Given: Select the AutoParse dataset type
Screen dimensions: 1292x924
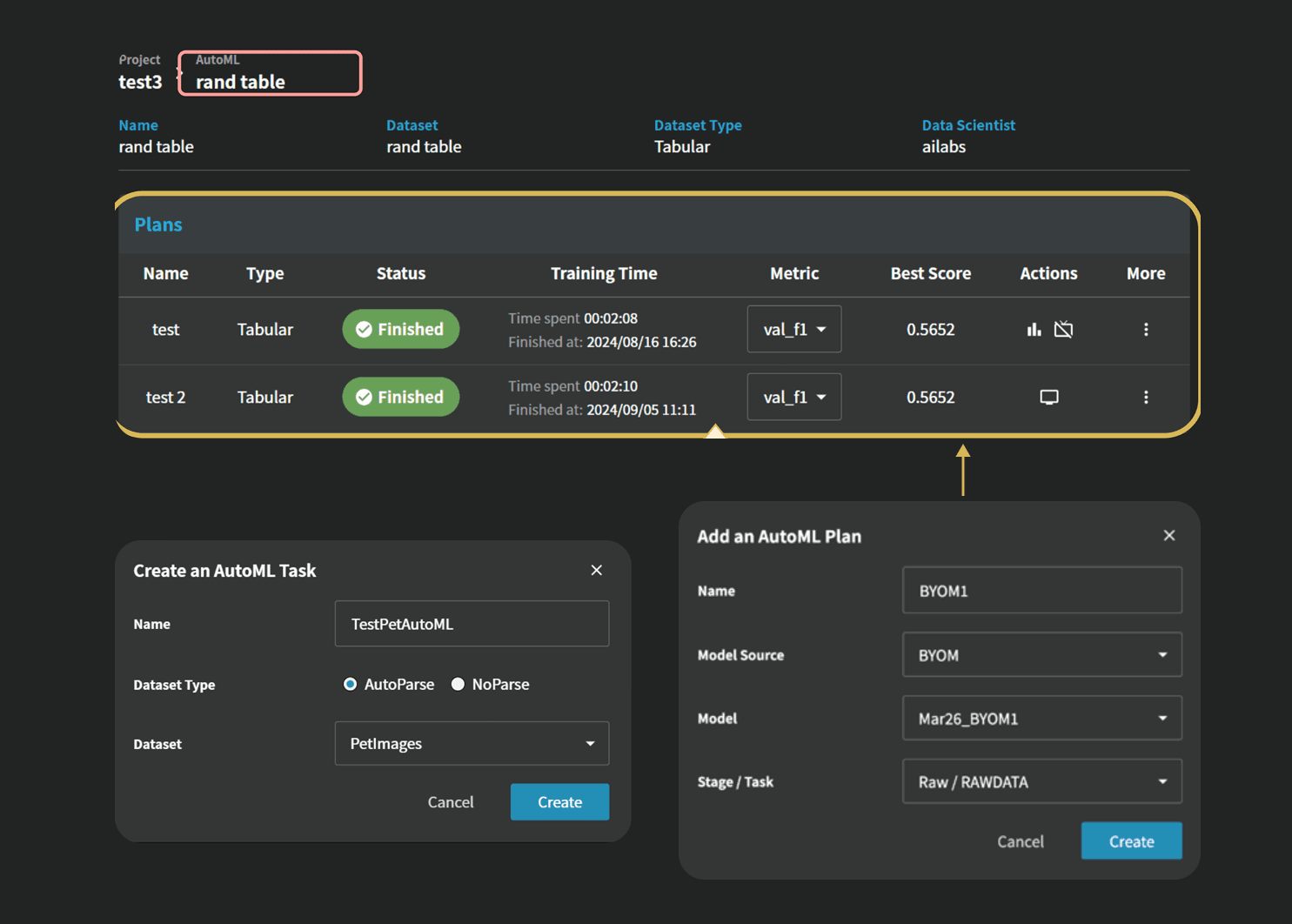Looking at the screenshot, I should pyautogui.click(x=351, y=685).
